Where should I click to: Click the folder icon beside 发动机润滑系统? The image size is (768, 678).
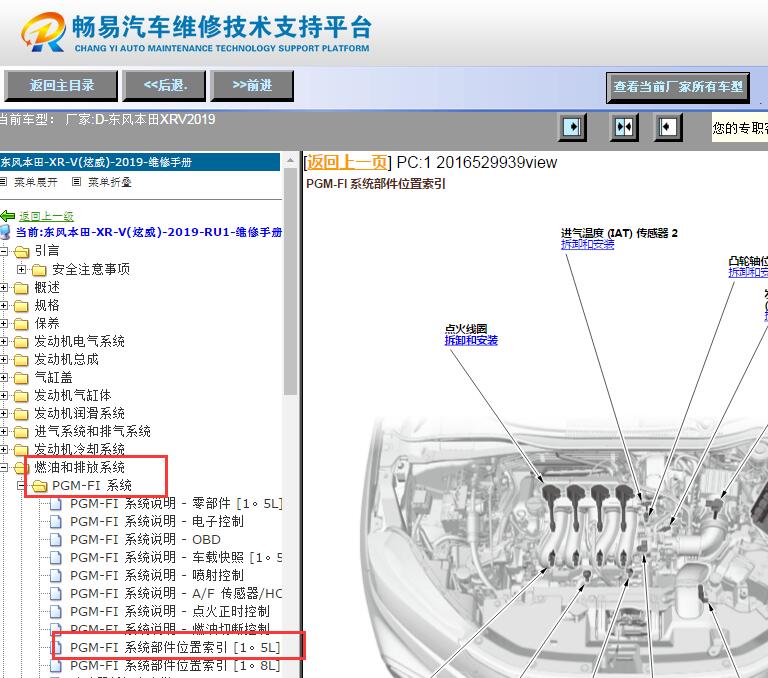click(21, 414)
